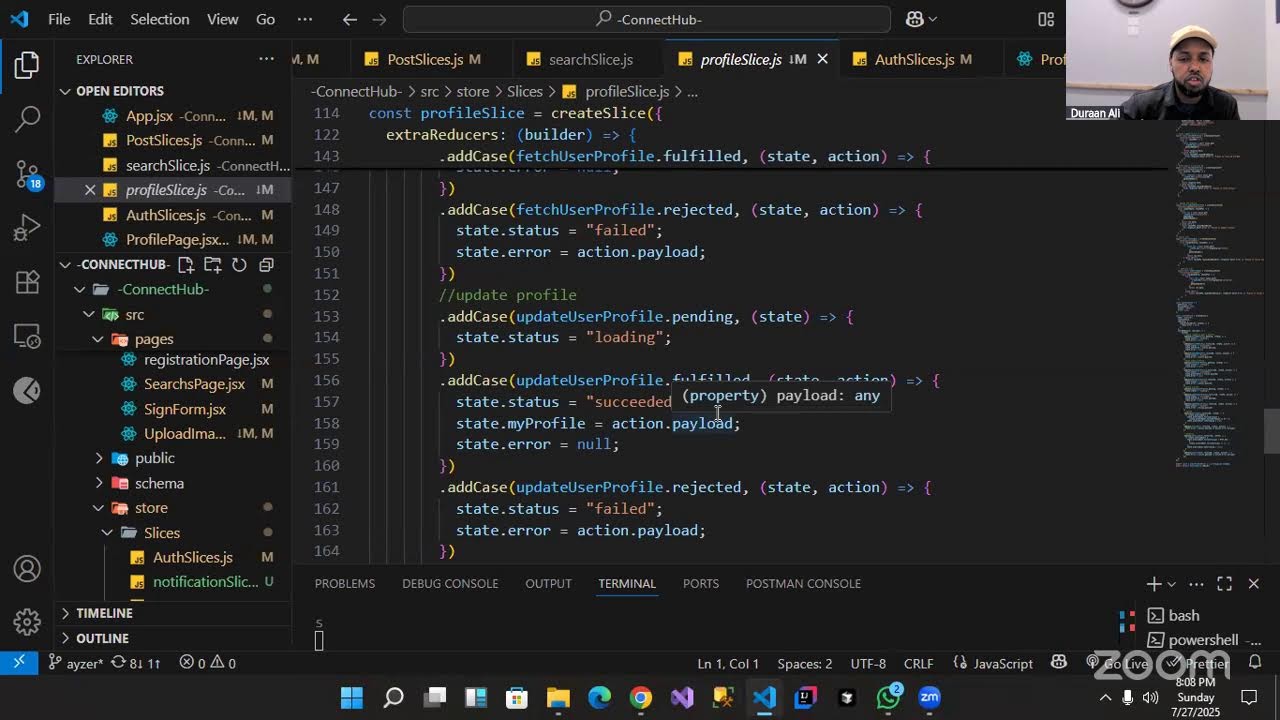Change indentation Spaces: 2 setting
This screenshot has width=1280, height=720.
coord(805,663)
